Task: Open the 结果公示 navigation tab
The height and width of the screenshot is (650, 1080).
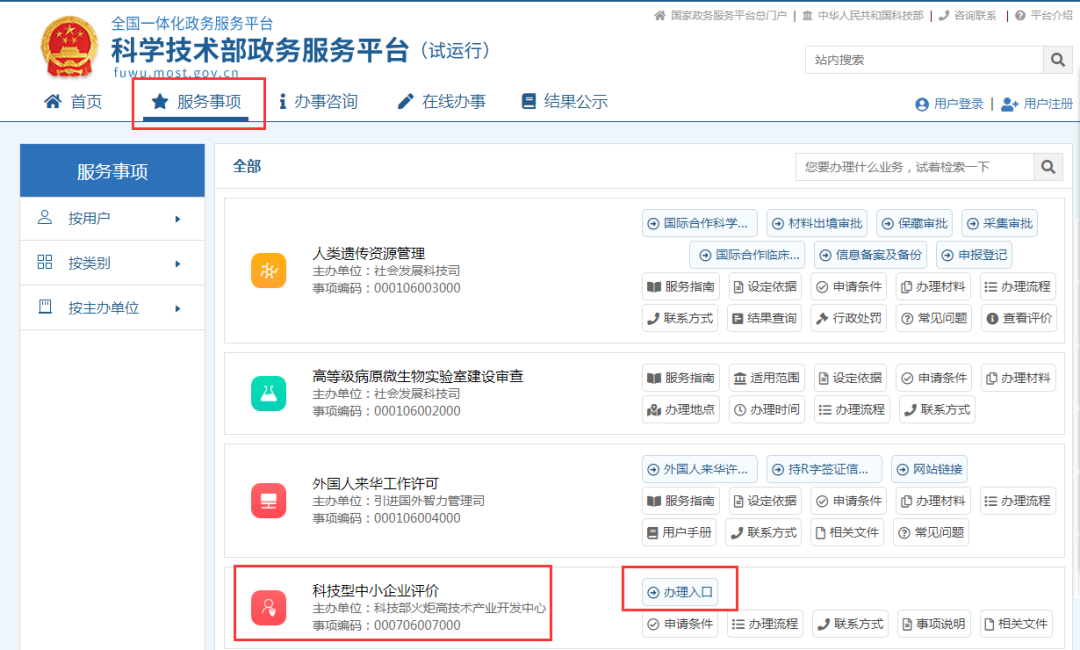Action: click(565, 102)
